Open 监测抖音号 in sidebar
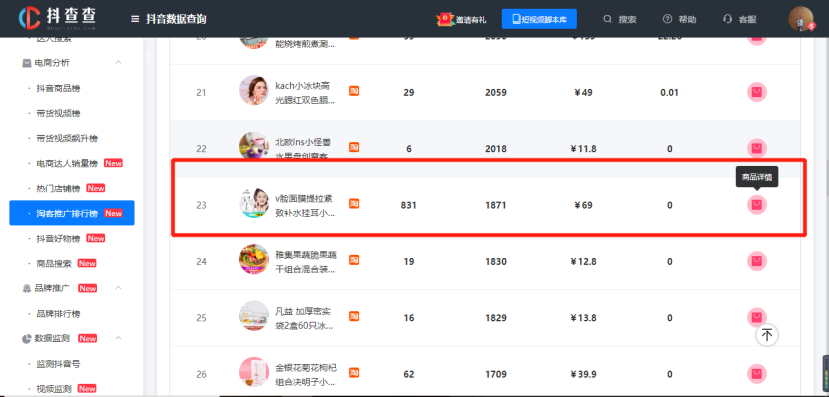Image resolution: width=829 pixels, height=397 pixels. pyautogui.click(x=58, y=364)
